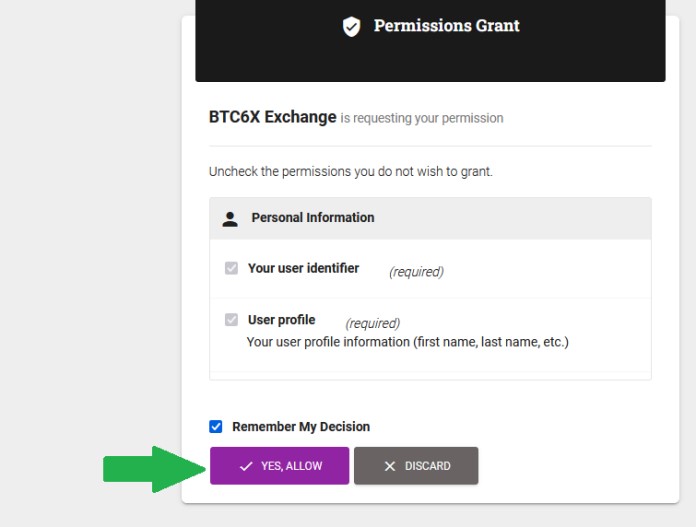Toggle the User profile checkbox
Viewport: 696px width, 527px height.
point(231,320)
